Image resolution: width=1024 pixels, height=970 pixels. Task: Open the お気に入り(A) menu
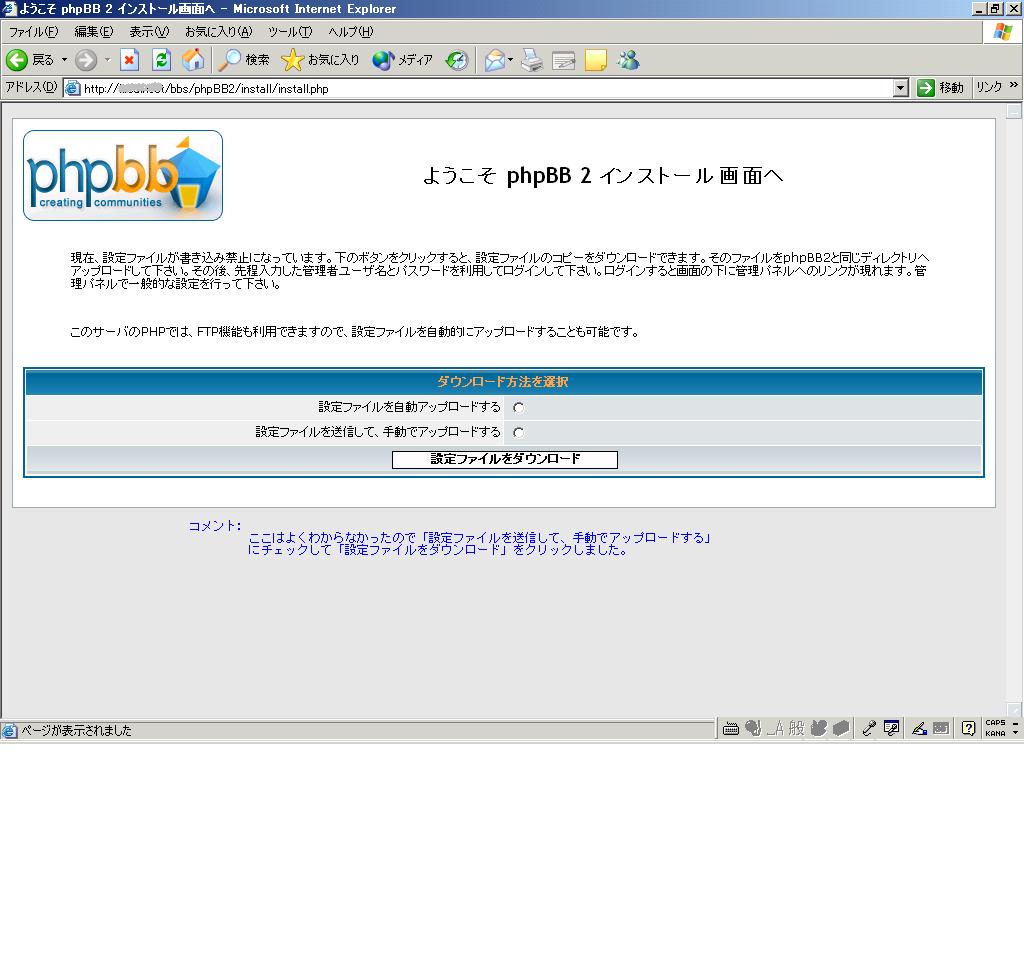pyautogui.click(x=218, y=32)
